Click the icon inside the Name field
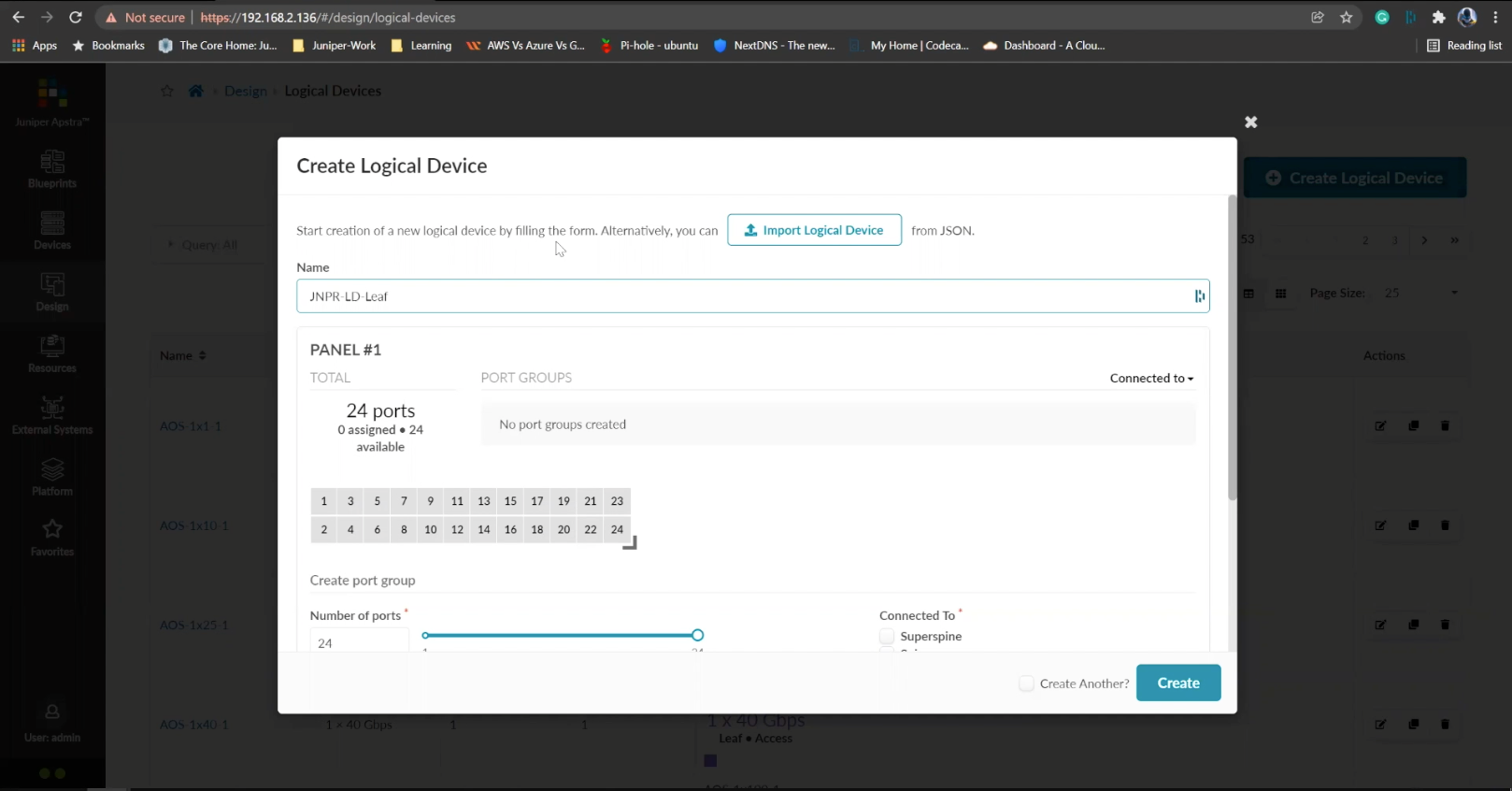Viewport: 1512px width, 791px height. [1199, 296]
